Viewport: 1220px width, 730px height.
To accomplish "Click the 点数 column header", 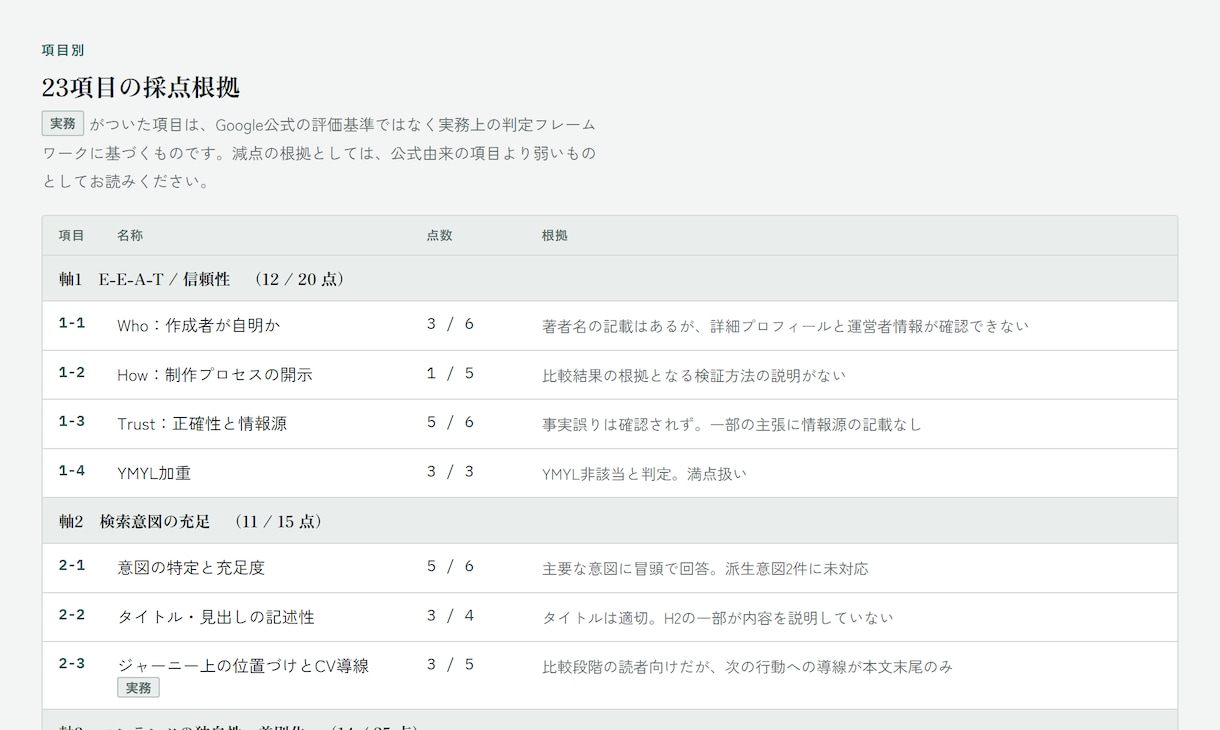I will [440, 236].
